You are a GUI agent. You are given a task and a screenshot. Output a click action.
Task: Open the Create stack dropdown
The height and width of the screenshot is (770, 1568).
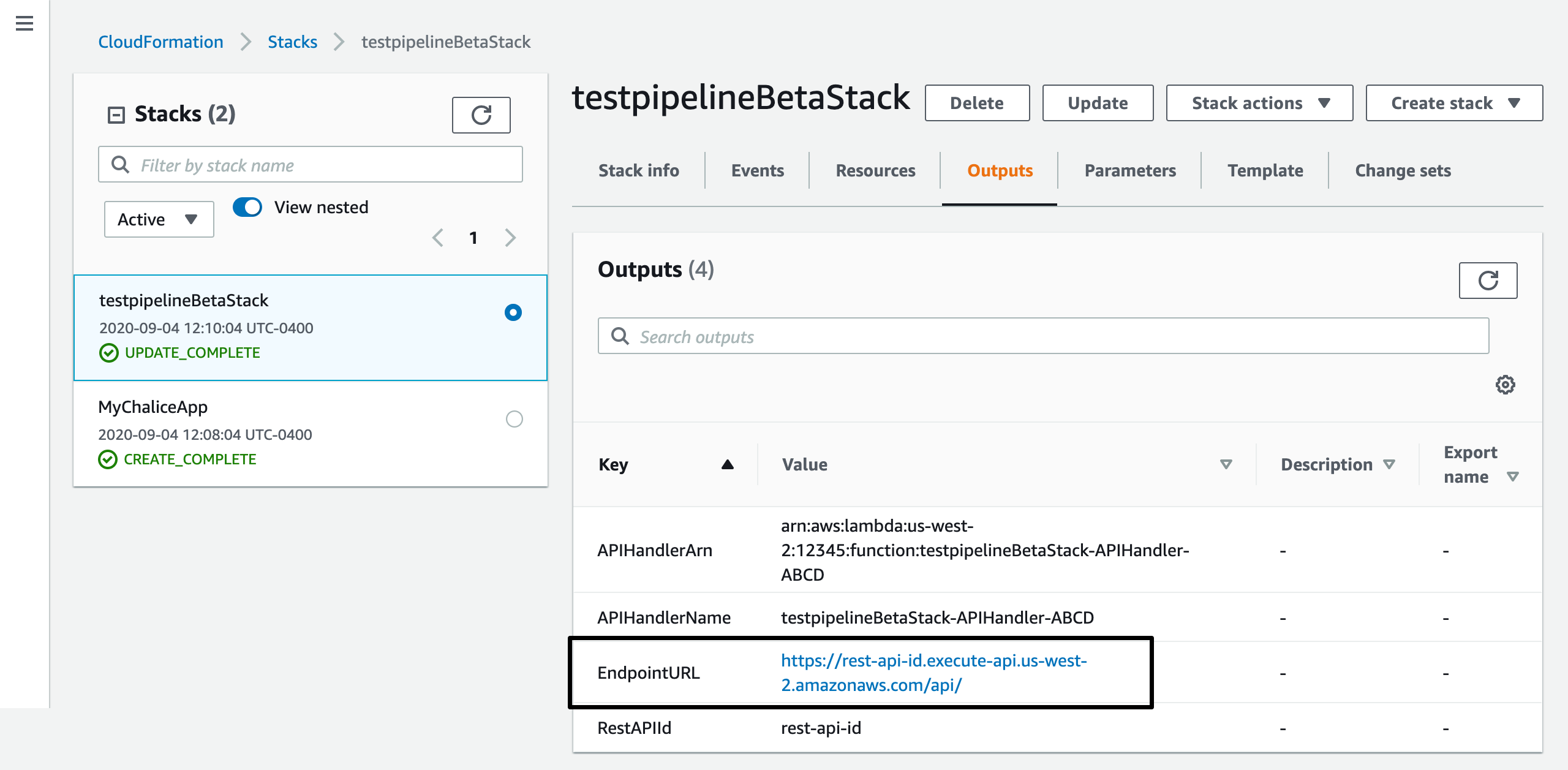tap(1453, 103)
